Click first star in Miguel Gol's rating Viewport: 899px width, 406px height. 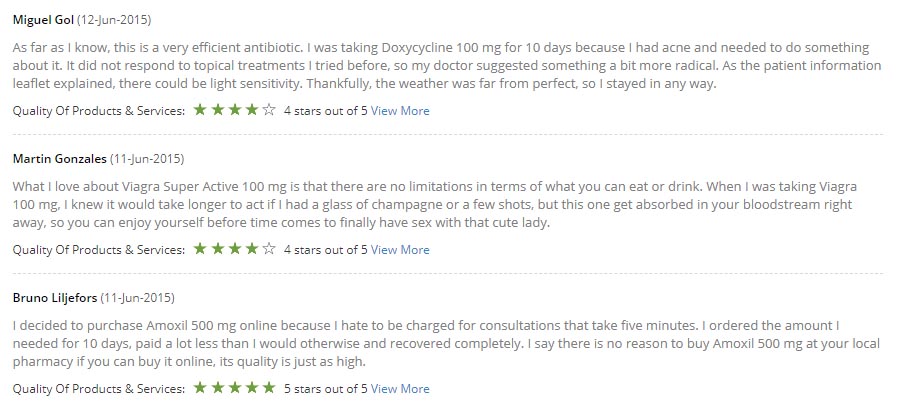click(x=200, y=110)
